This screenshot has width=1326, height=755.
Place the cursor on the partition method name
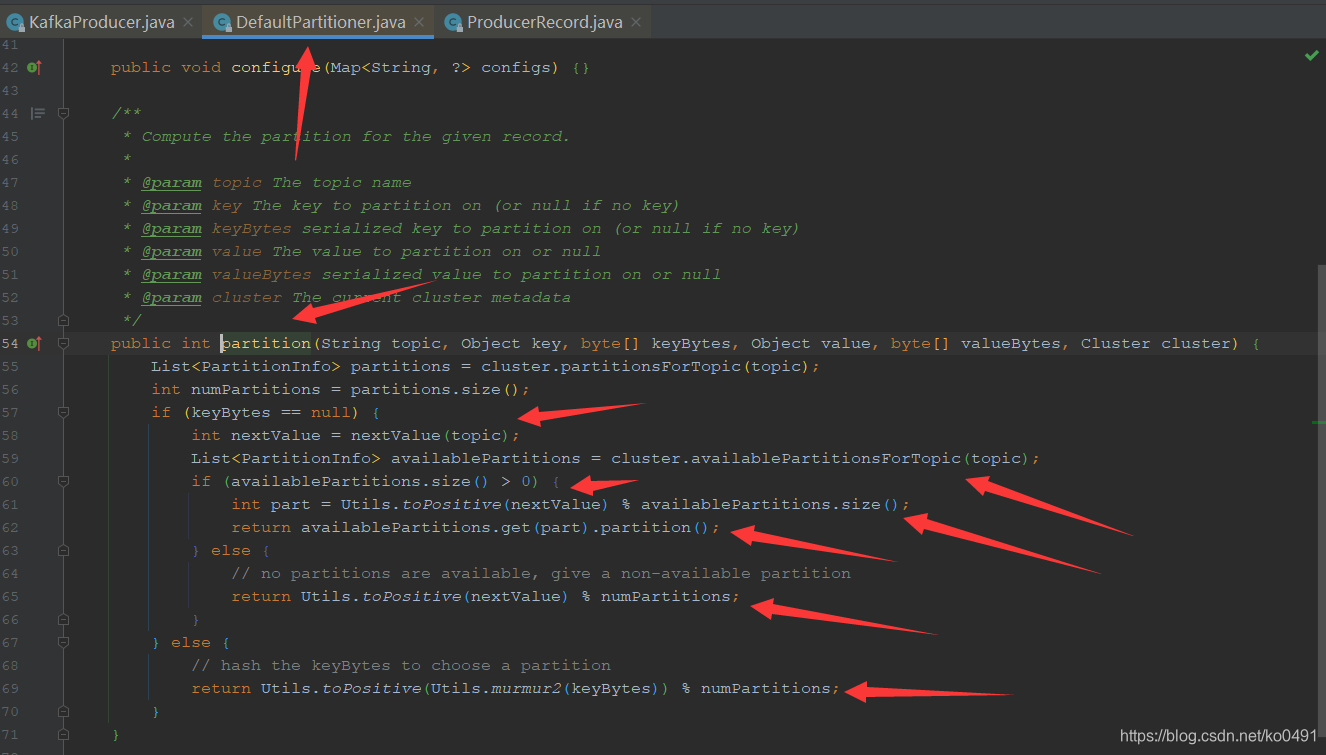[x=266, y=344]
